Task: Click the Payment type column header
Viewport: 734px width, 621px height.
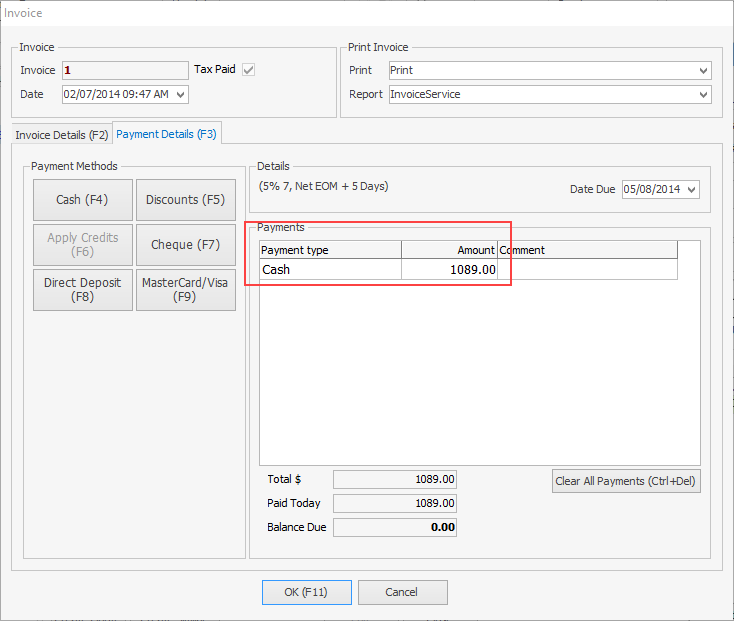Action: [x=330, y=250]
